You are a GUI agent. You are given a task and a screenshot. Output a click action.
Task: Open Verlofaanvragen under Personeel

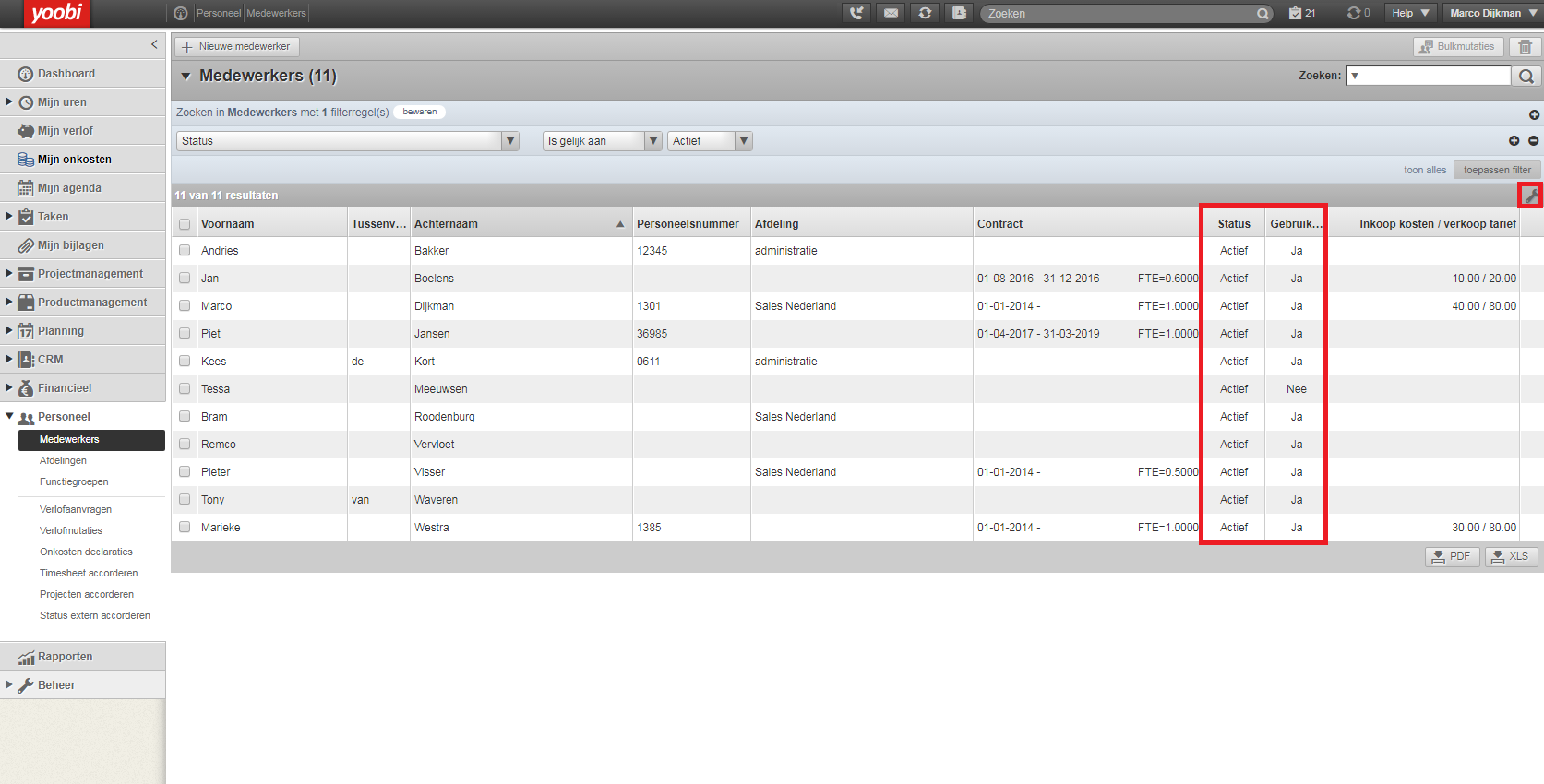(x=76, y=509)
